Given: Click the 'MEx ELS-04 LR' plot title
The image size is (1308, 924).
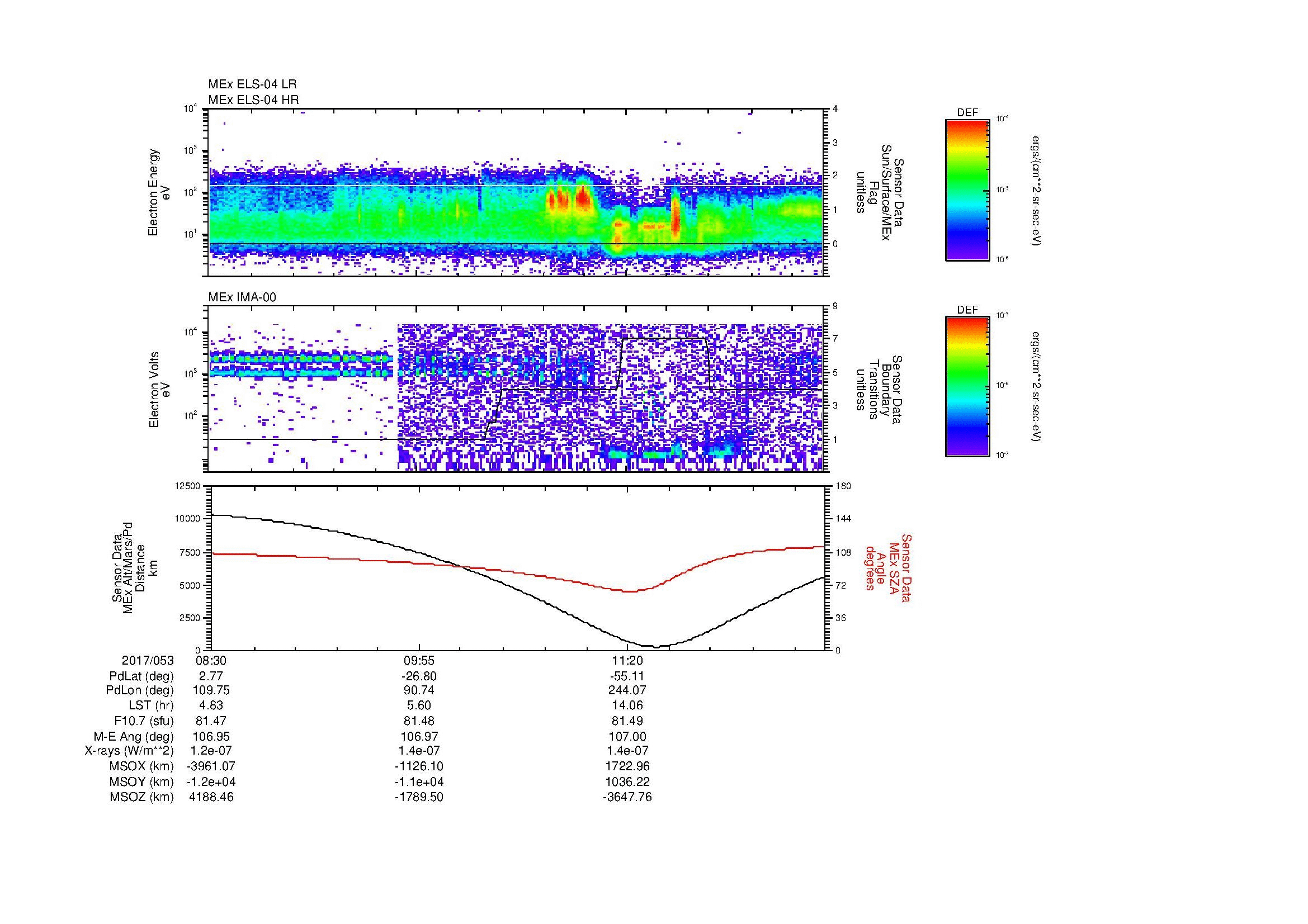Looking at the screenshot, I should (252, 84).
